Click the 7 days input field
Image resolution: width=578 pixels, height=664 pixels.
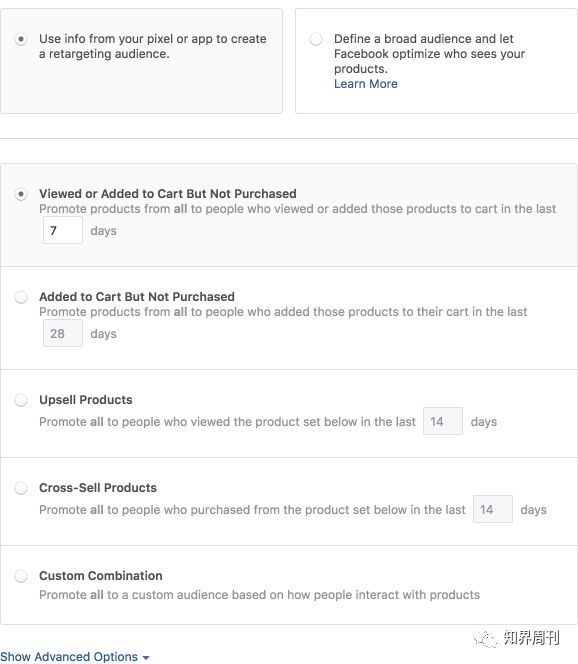pyautogui.click(x=63, y=230)
